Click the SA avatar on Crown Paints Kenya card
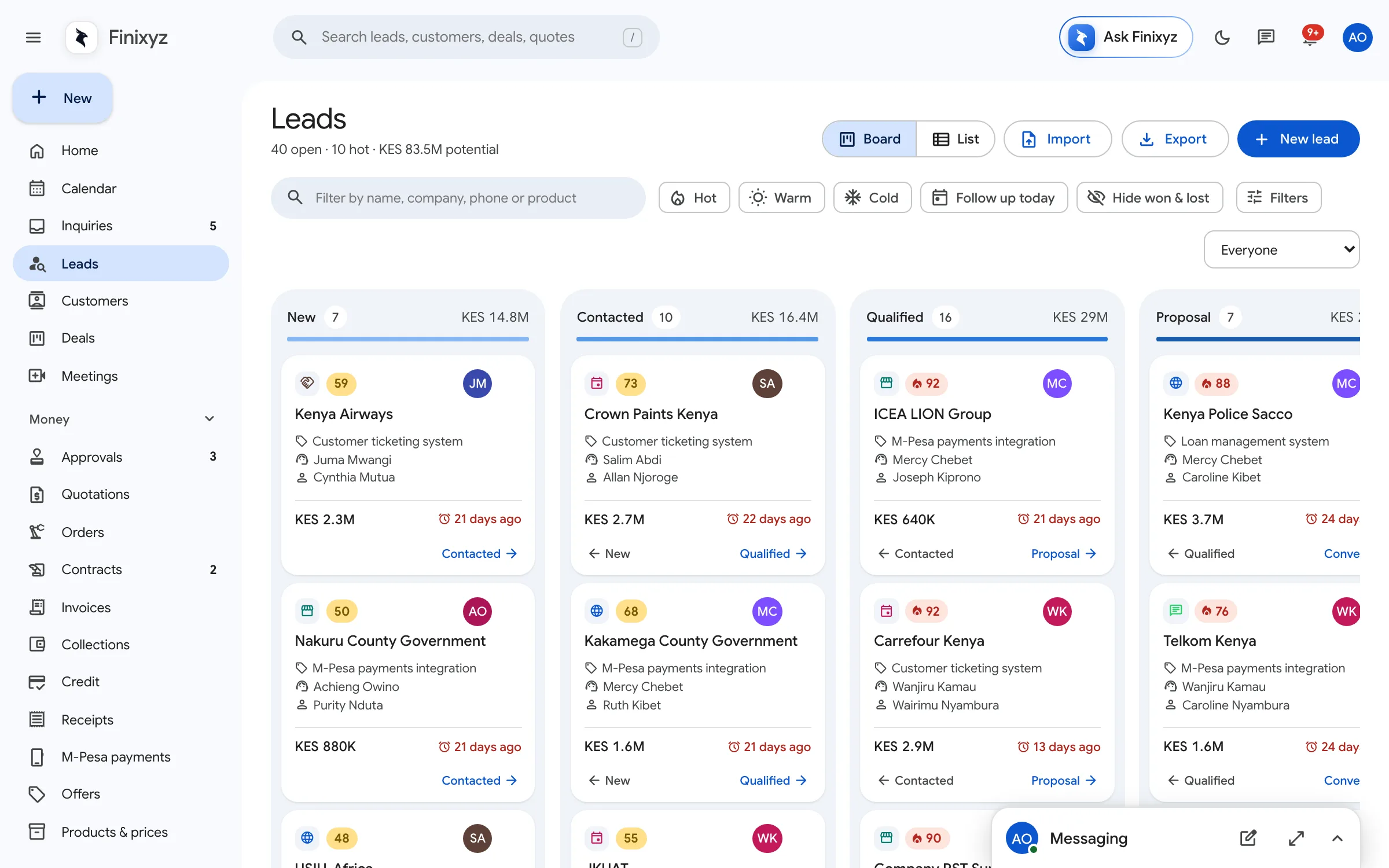The height and width of the screenshot is (868, 1389). pos(767,384)
